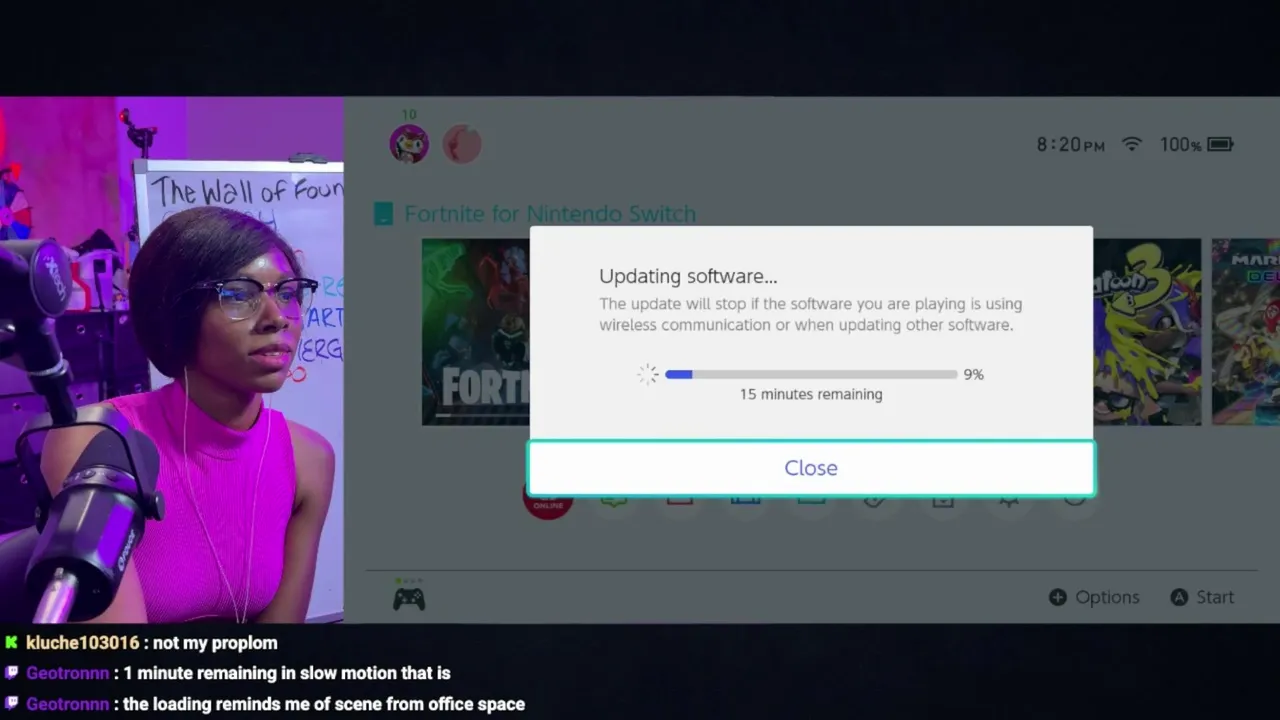1280x720 pixels.
Task: Open the first user profile avatar
Action: pyautogui.click(x=409, y=144)
